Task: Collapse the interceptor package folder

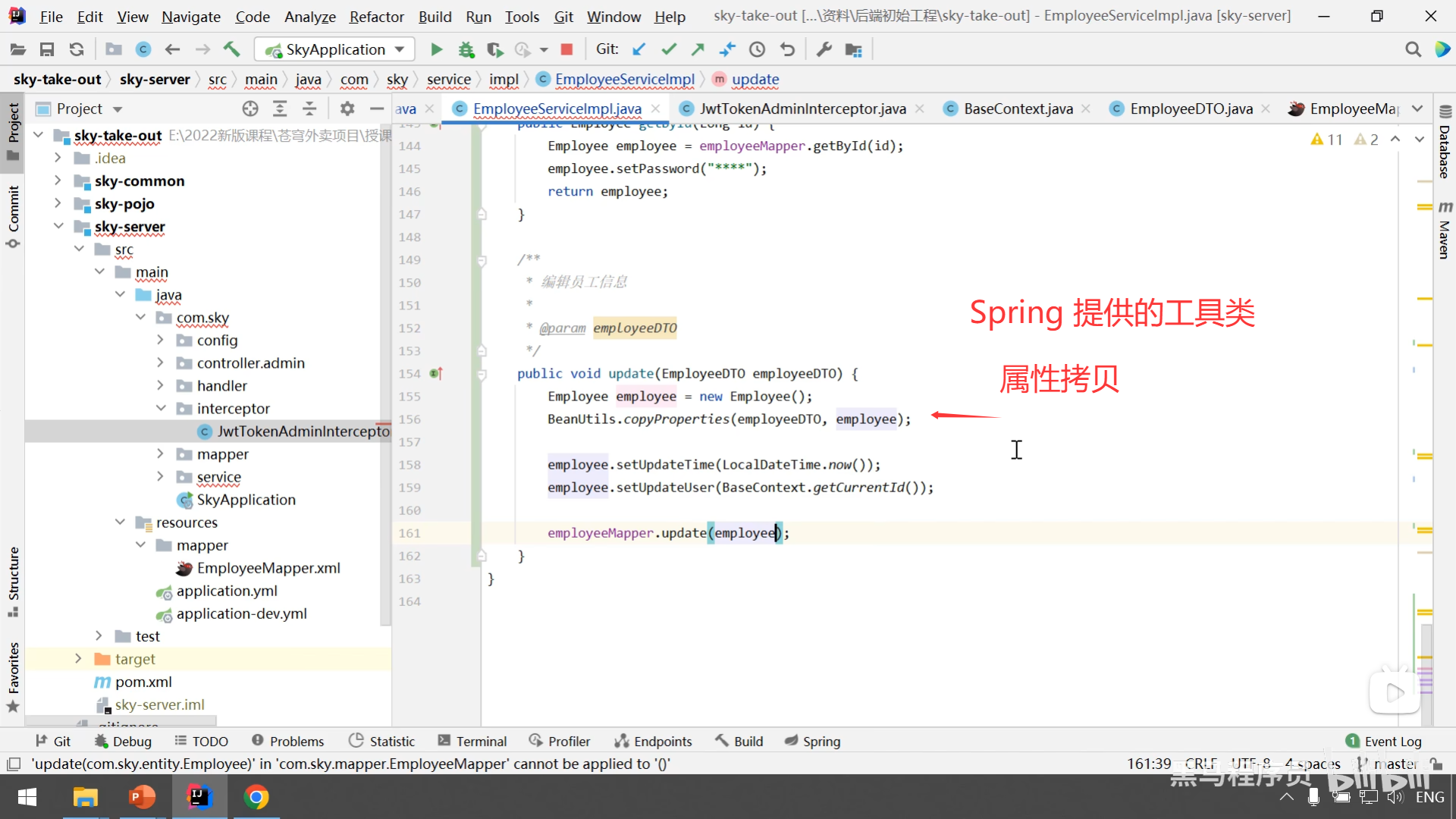Action: tap(161, 408)
